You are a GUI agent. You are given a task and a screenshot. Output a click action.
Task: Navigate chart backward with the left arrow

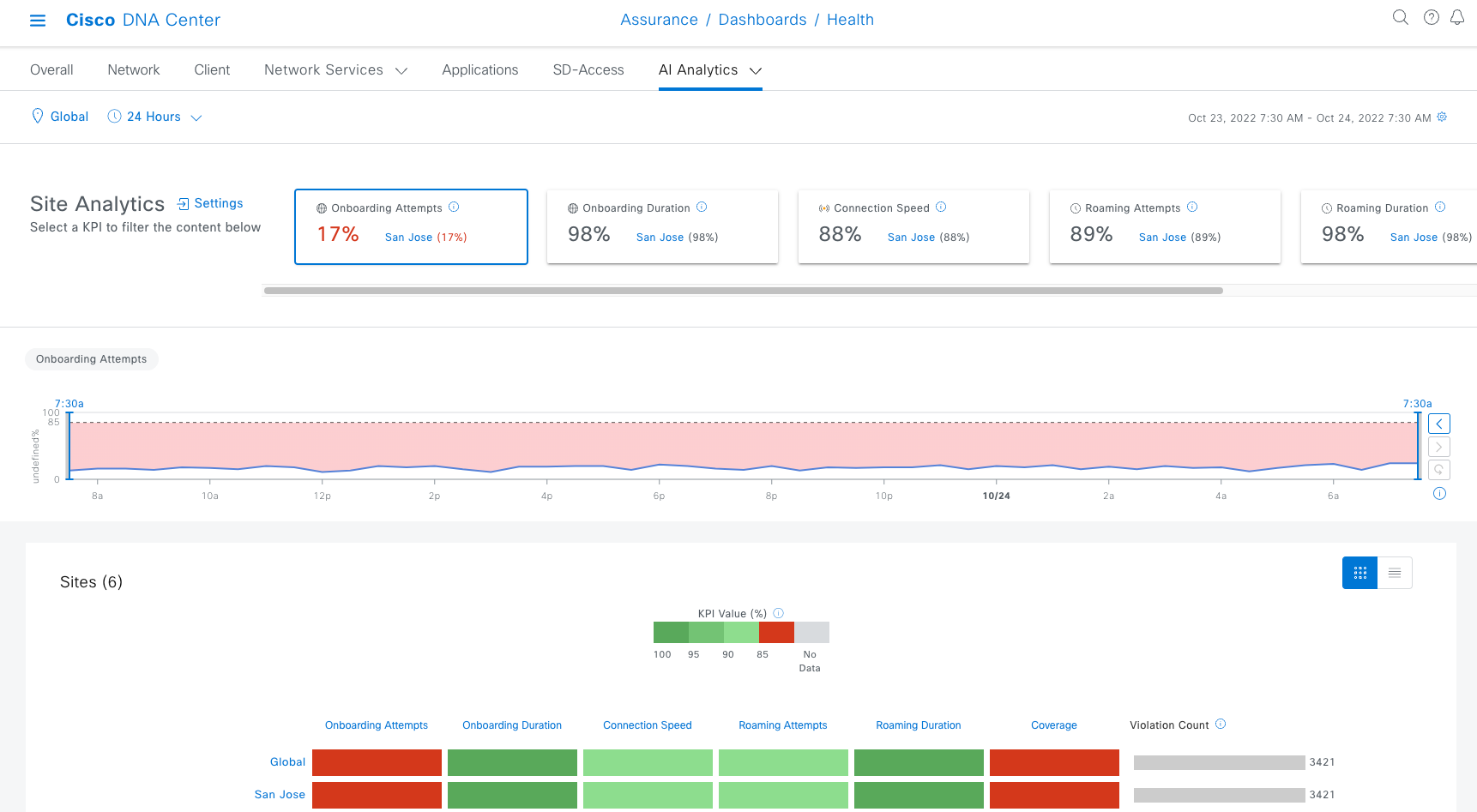tap(1438, 424)
